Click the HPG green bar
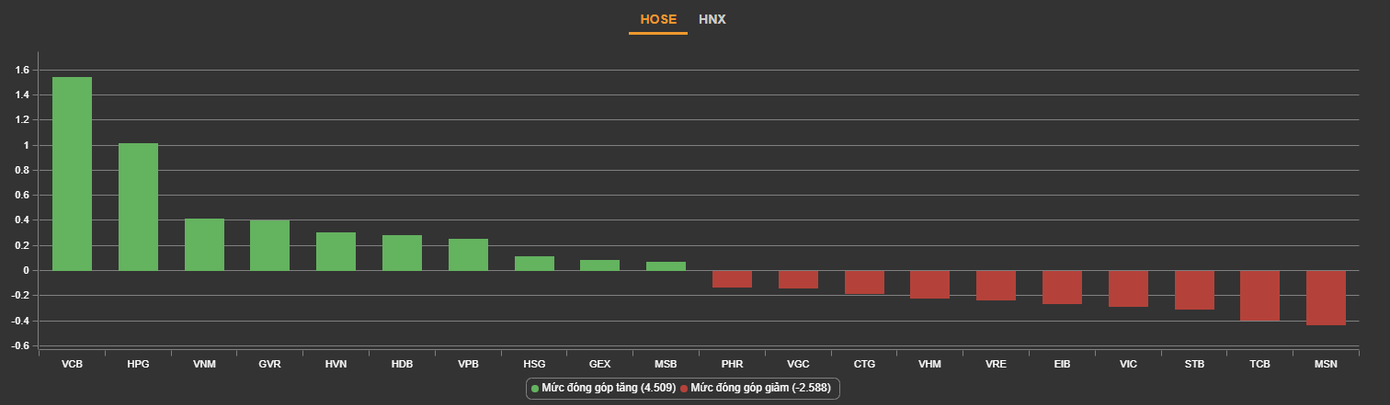This screenshot has width=1390, height=405. click(x=138, y=207)
